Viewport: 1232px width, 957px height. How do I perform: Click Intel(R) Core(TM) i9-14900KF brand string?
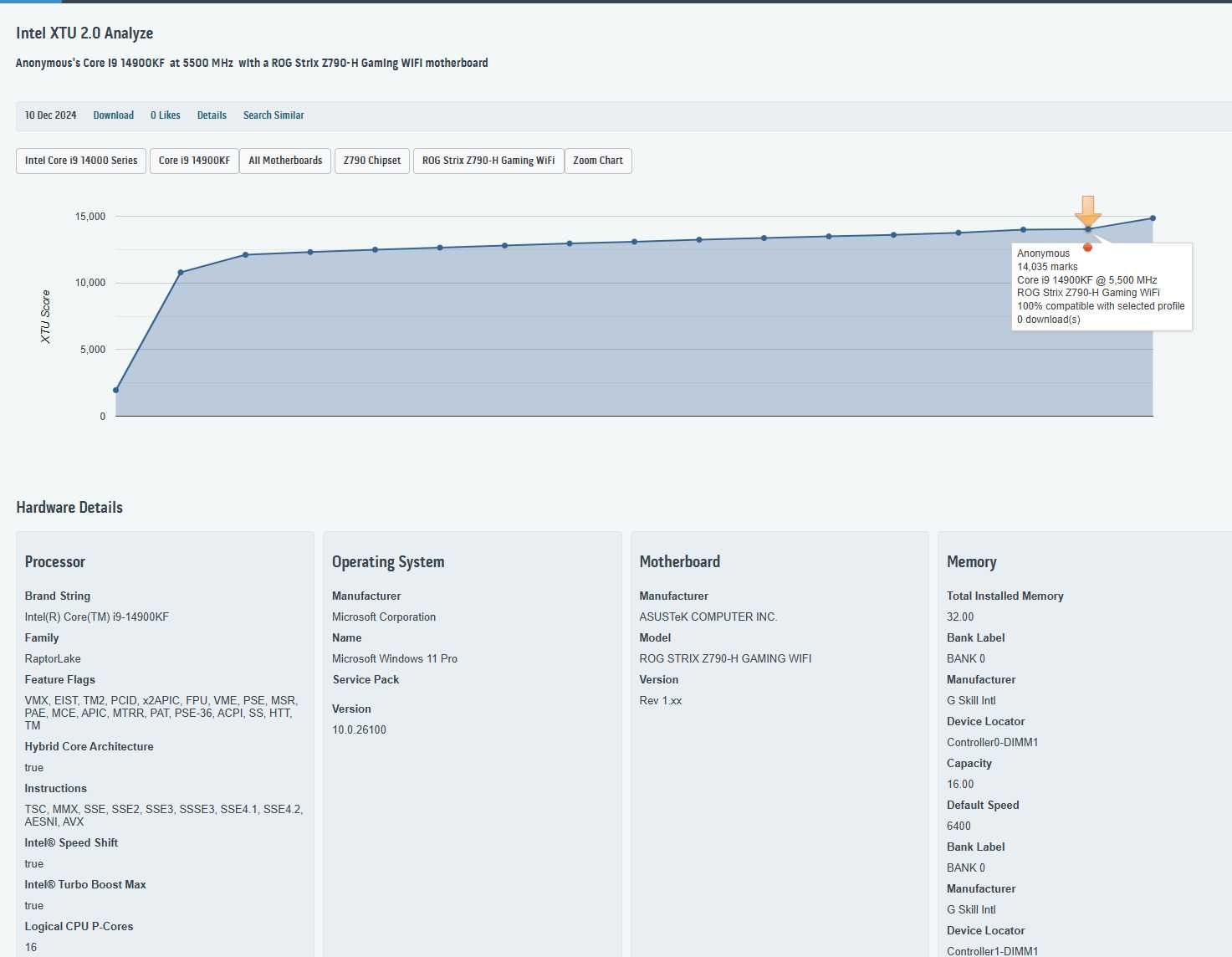click(x=97, y=617)
